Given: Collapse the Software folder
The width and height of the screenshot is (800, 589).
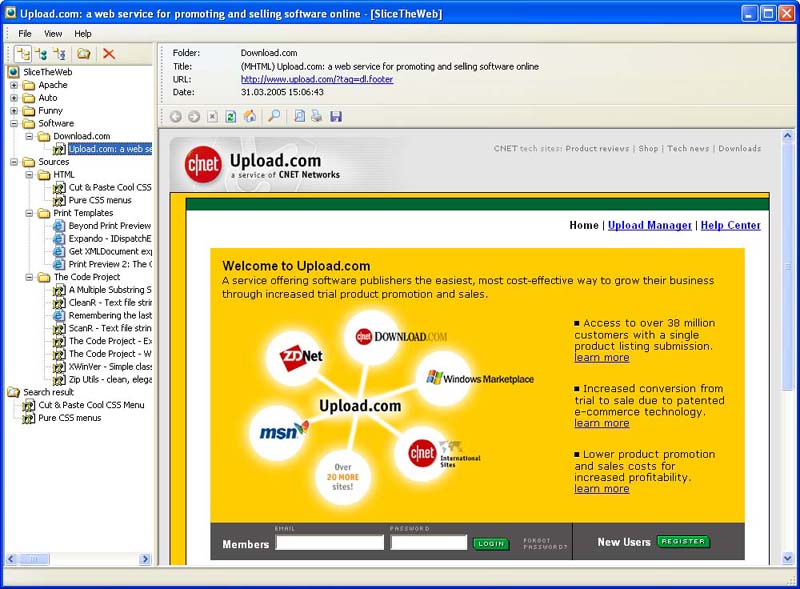Looking at the screenshot, I should pyautogui.click(x=14, y=123).
